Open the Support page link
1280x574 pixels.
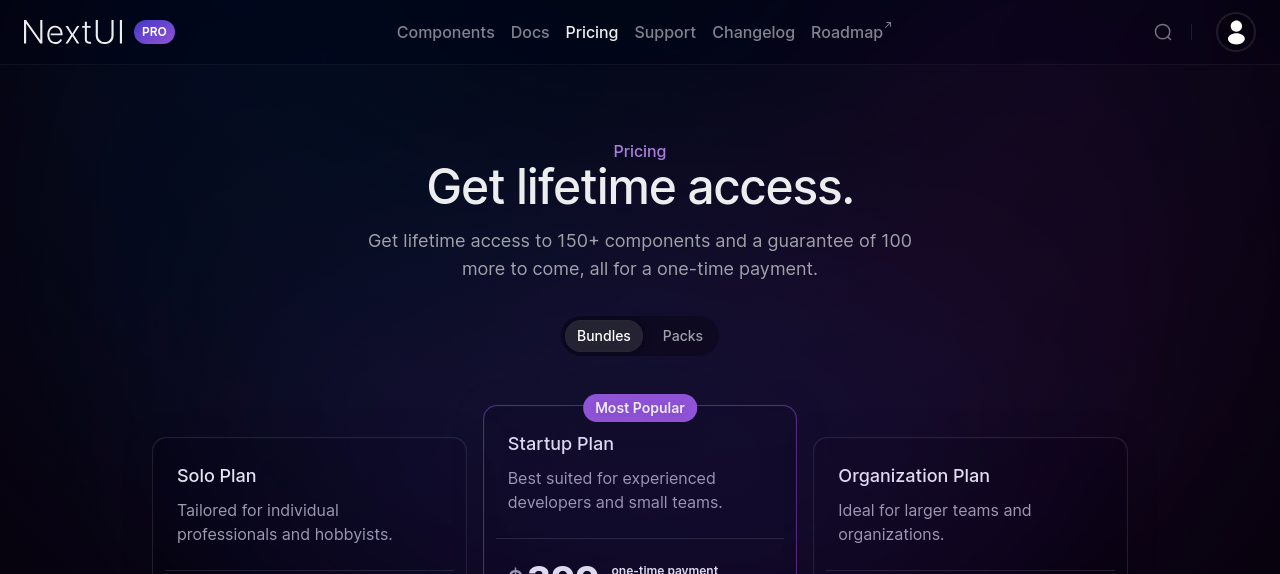(665, 32)
